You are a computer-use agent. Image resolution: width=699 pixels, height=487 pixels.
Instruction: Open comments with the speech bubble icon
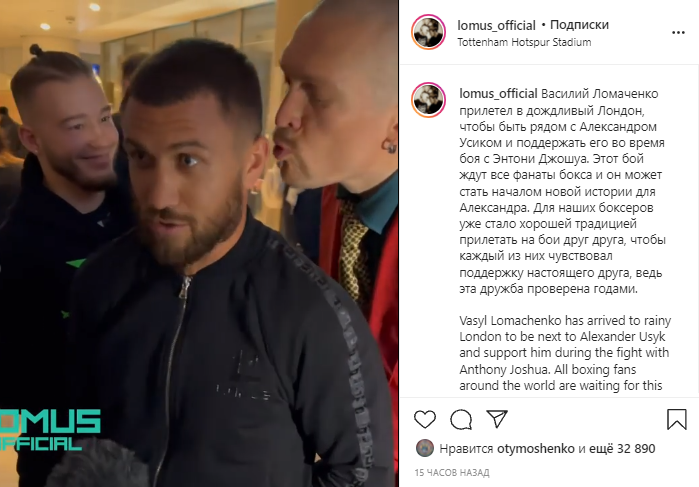[461, 419]
